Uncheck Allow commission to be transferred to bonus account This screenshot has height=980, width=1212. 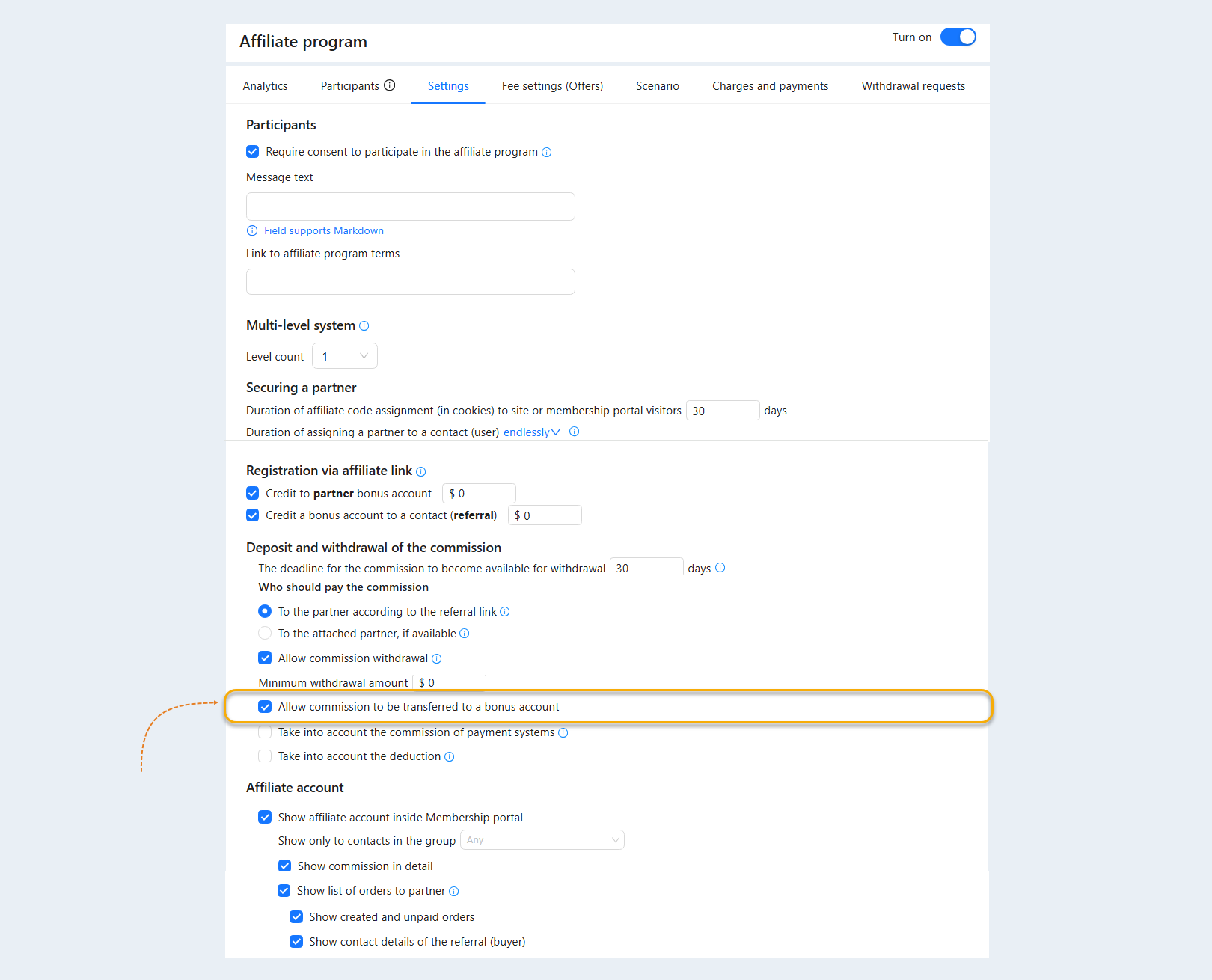pos(265,707)
